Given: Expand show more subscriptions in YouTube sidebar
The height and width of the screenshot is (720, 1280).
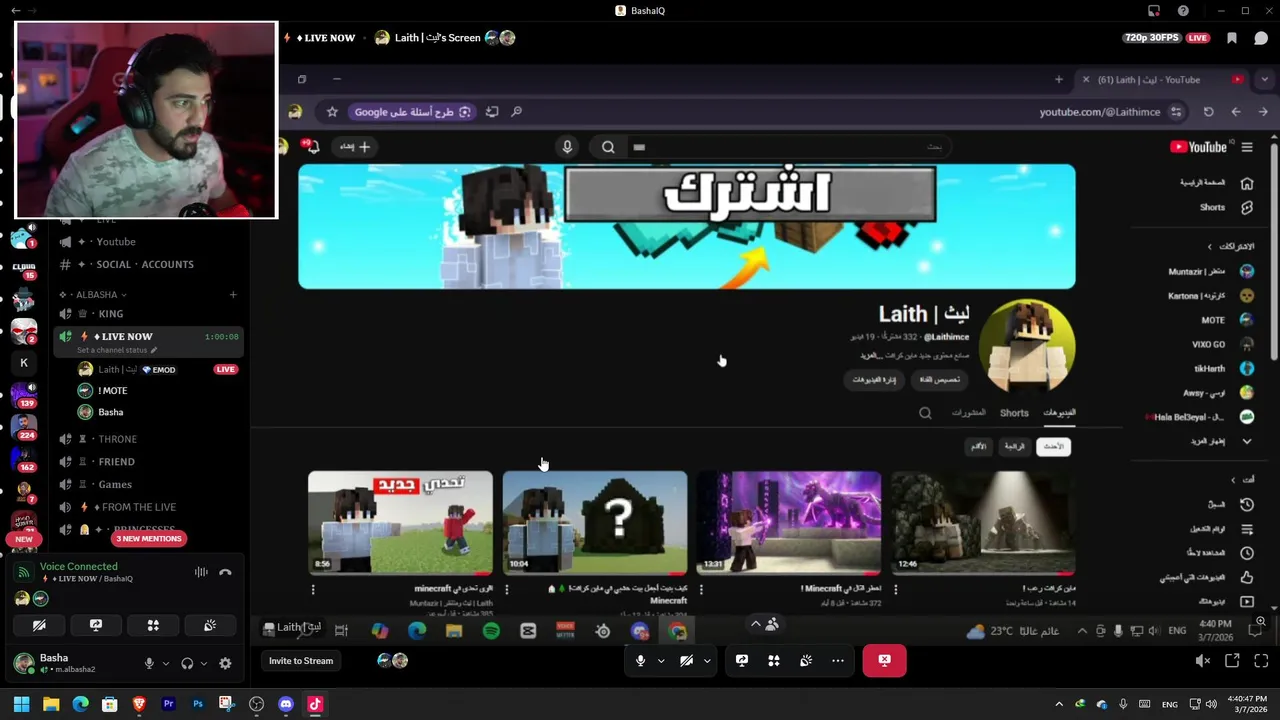Looking at the screenshot, I should 1247,441.
